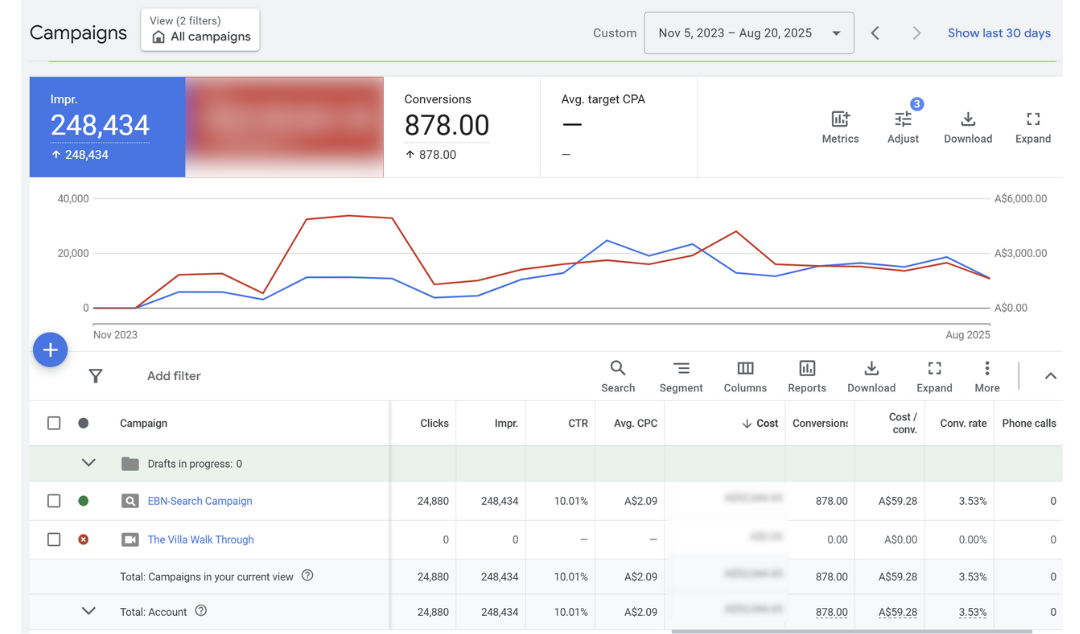Click the Adjust chart settings icon
The height and width of the screenshot is (634, 1080).
(902, 120)
